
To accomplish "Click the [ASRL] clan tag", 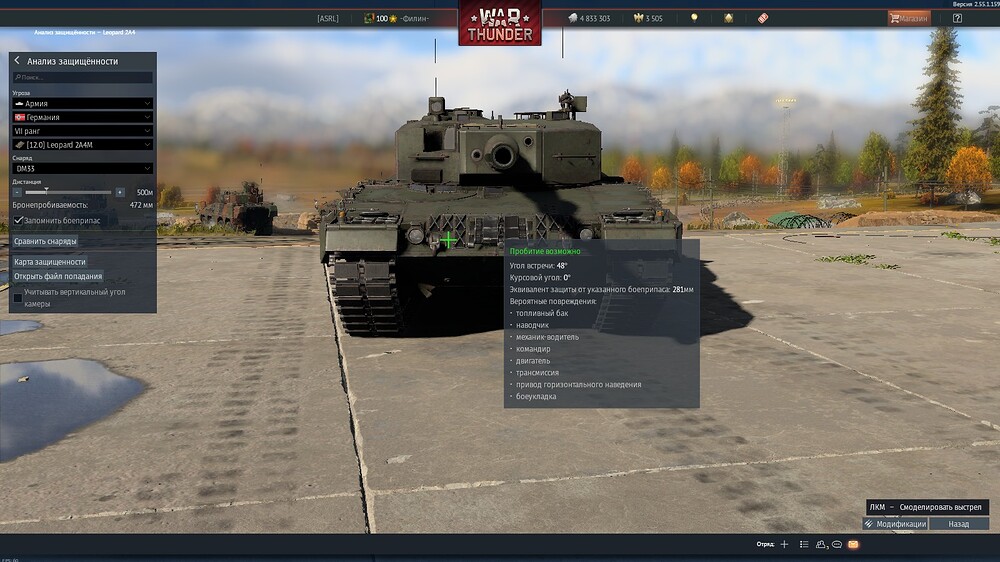I will [328, 18].
